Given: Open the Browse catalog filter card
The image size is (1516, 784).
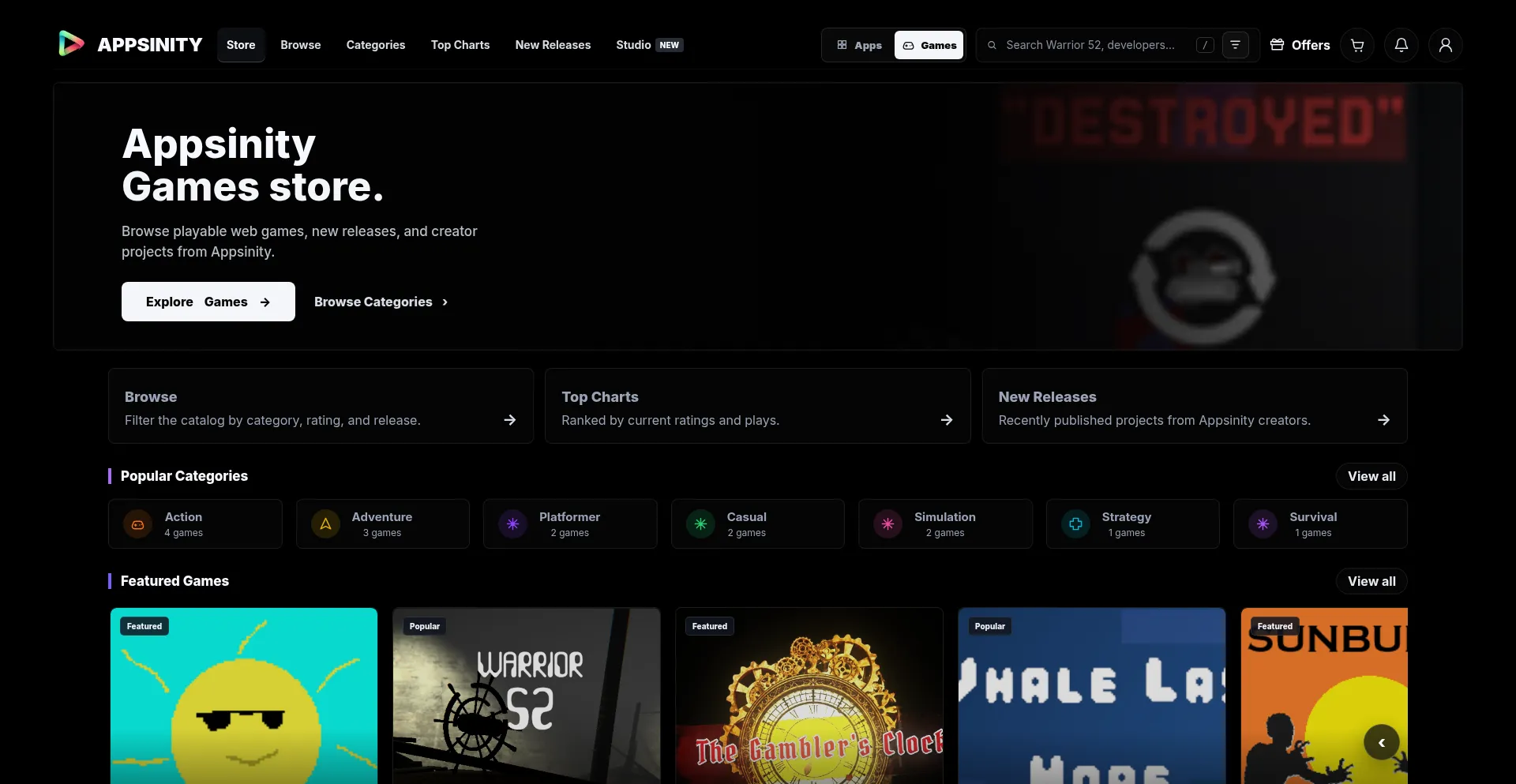Looking at the screenshot, I should coord(321,406).
